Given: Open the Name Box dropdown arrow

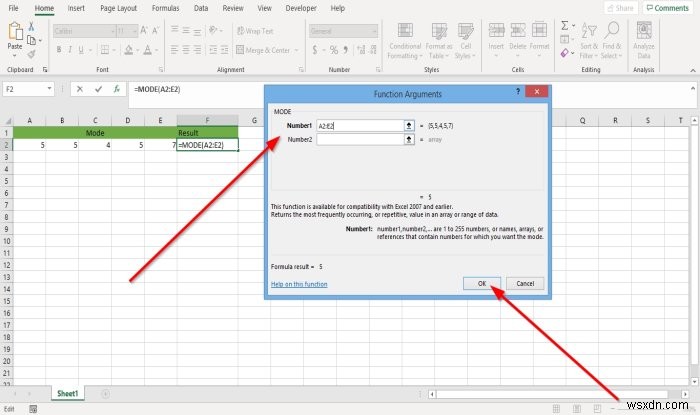Looking at the screenshot, I should (x=49, y=89).
